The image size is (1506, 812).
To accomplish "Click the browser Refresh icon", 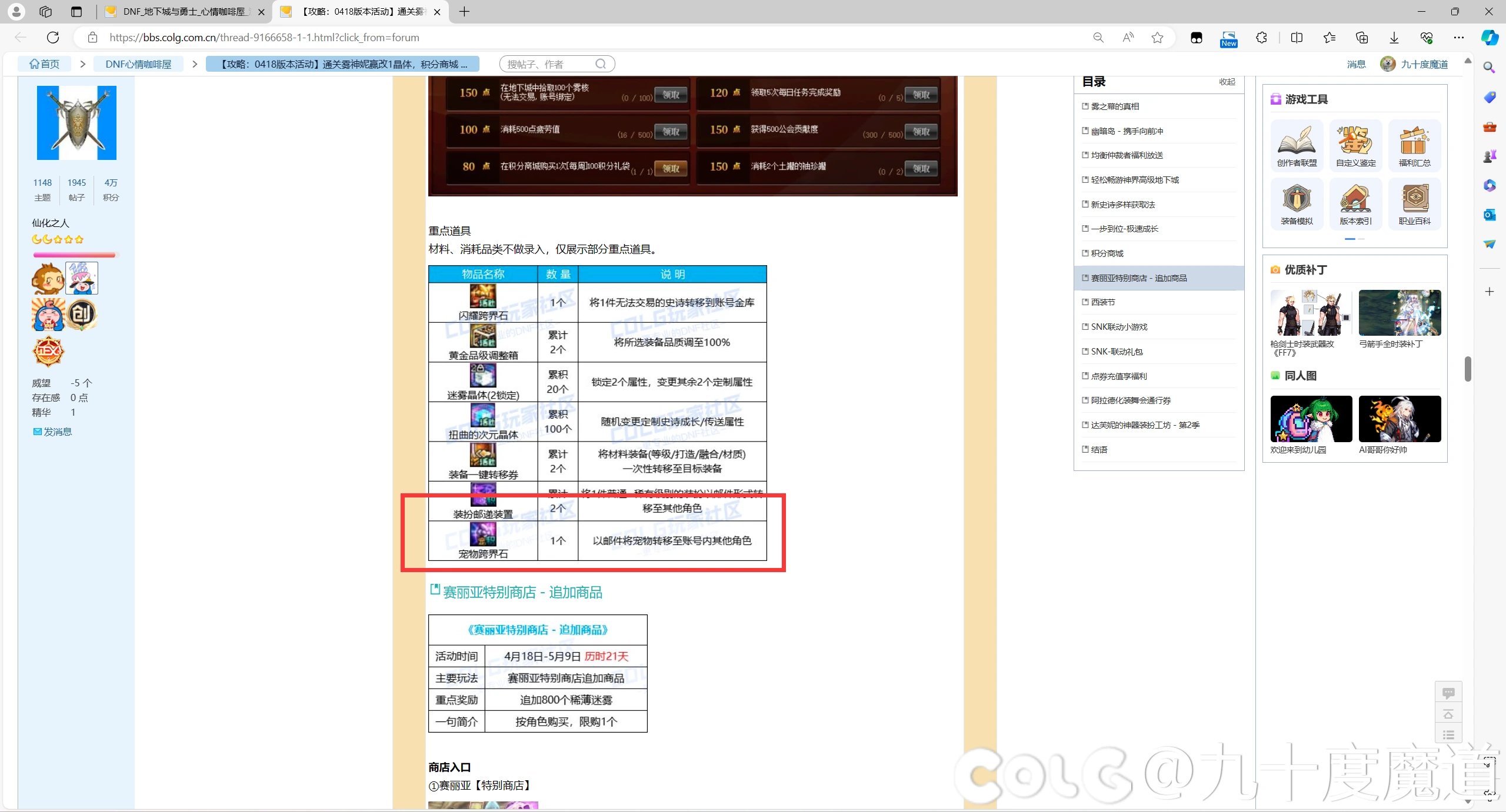I will [53, 38].
